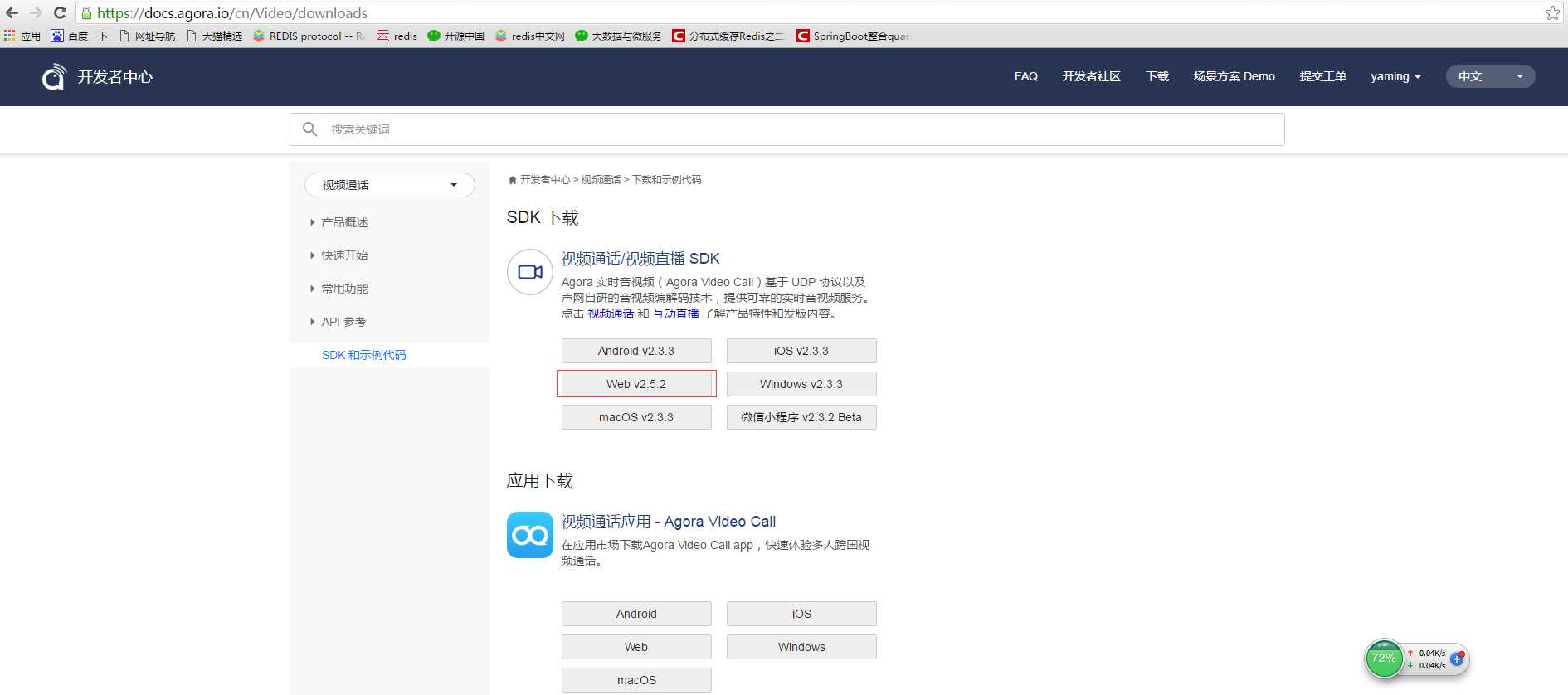Bookmark this page with the star icon
The width and height of the screenshot is (1568, 695).
coord(1552,12)
